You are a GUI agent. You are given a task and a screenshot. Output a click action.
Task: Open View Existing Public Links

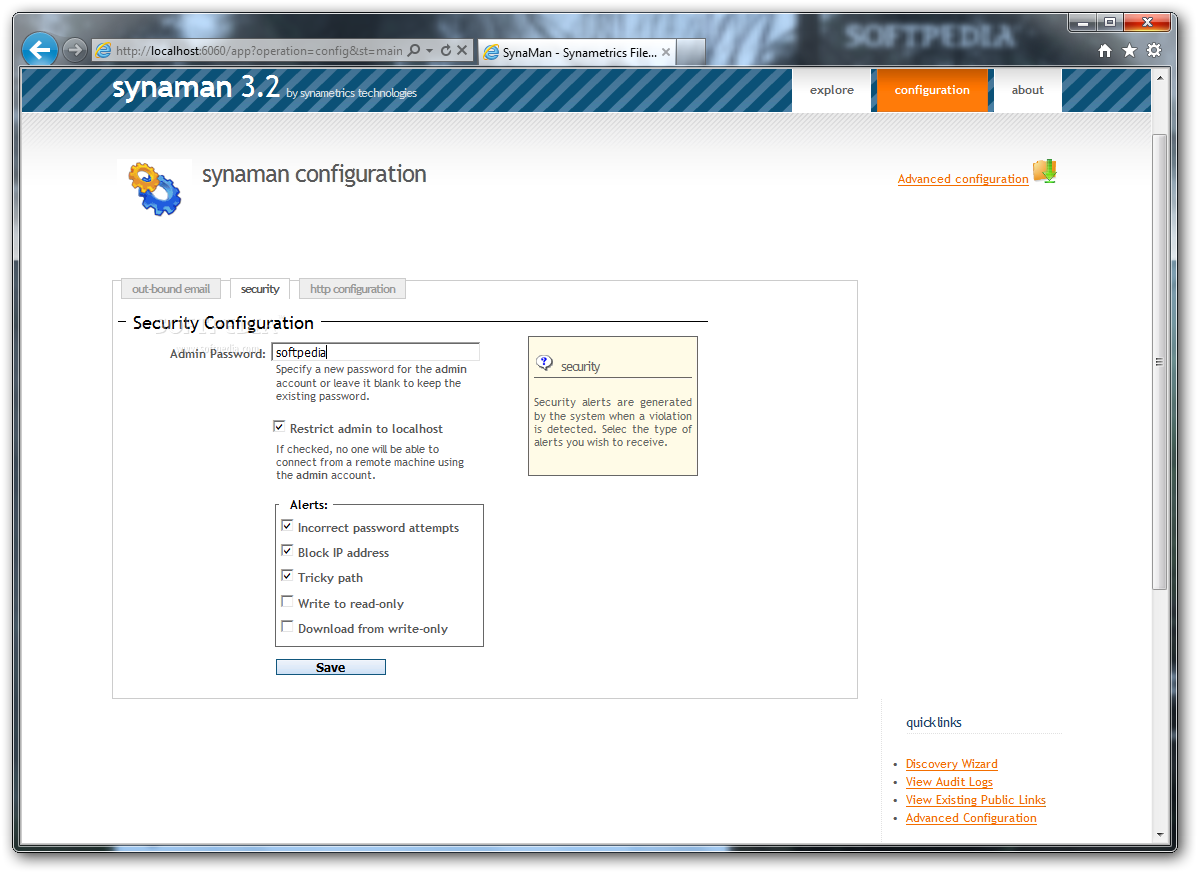(976, 800)
